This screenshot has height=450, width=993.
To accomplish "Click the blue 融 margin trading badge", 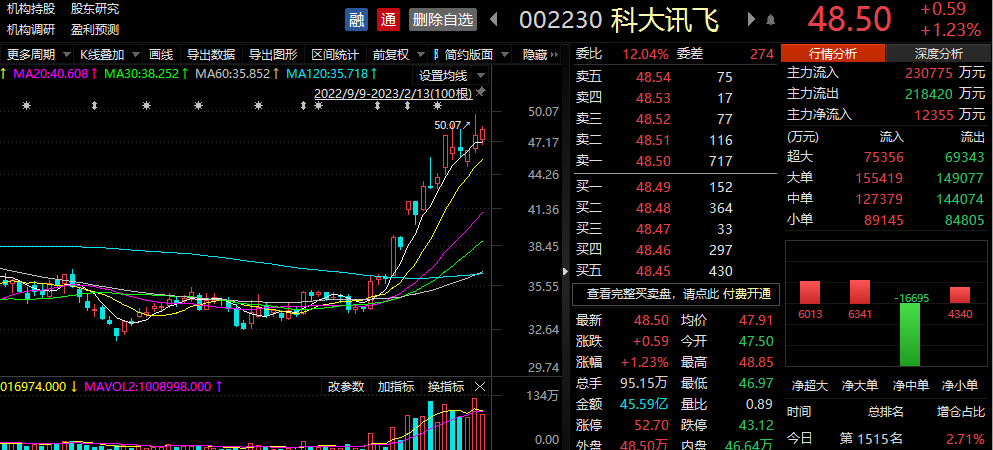I will click(357, 20).
